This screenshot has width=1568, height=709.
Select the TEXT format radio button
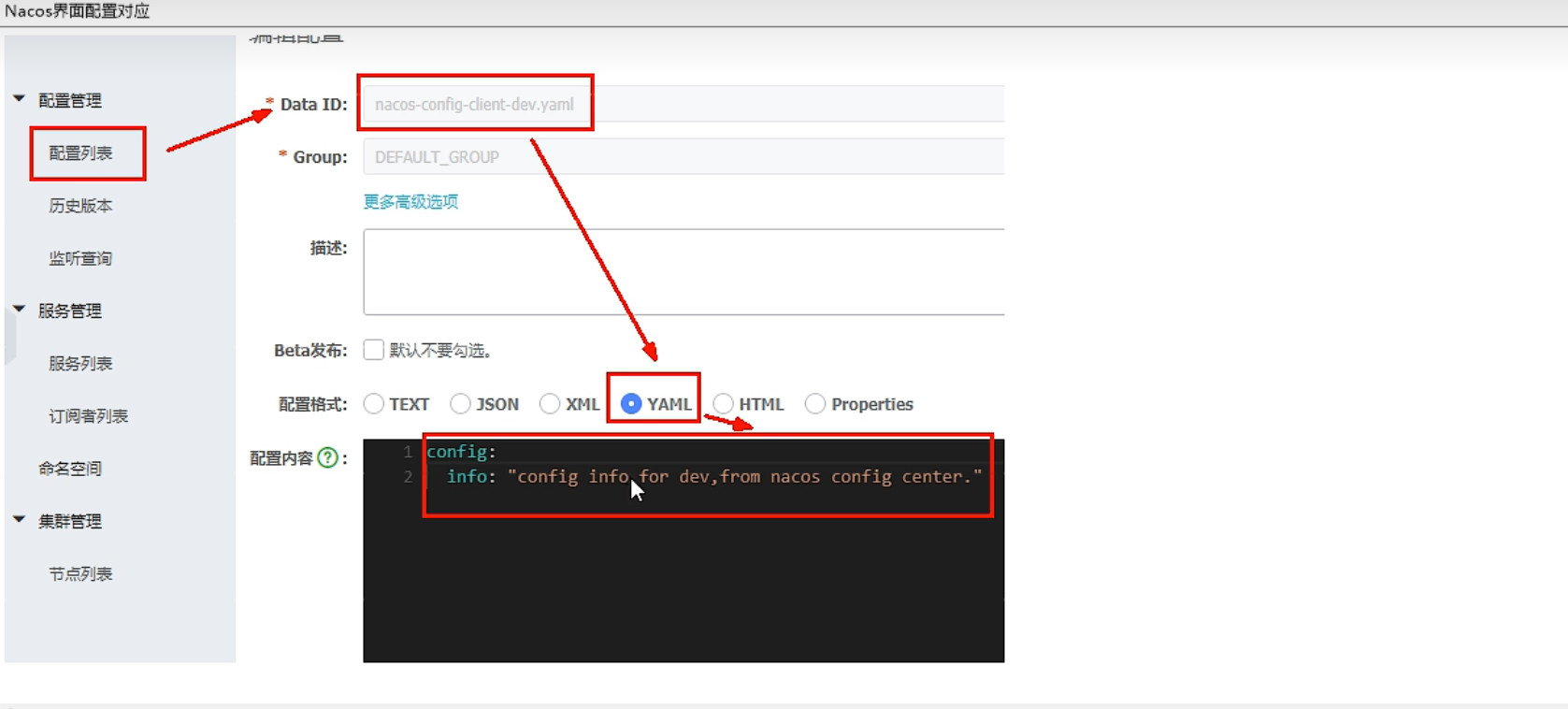374,404
